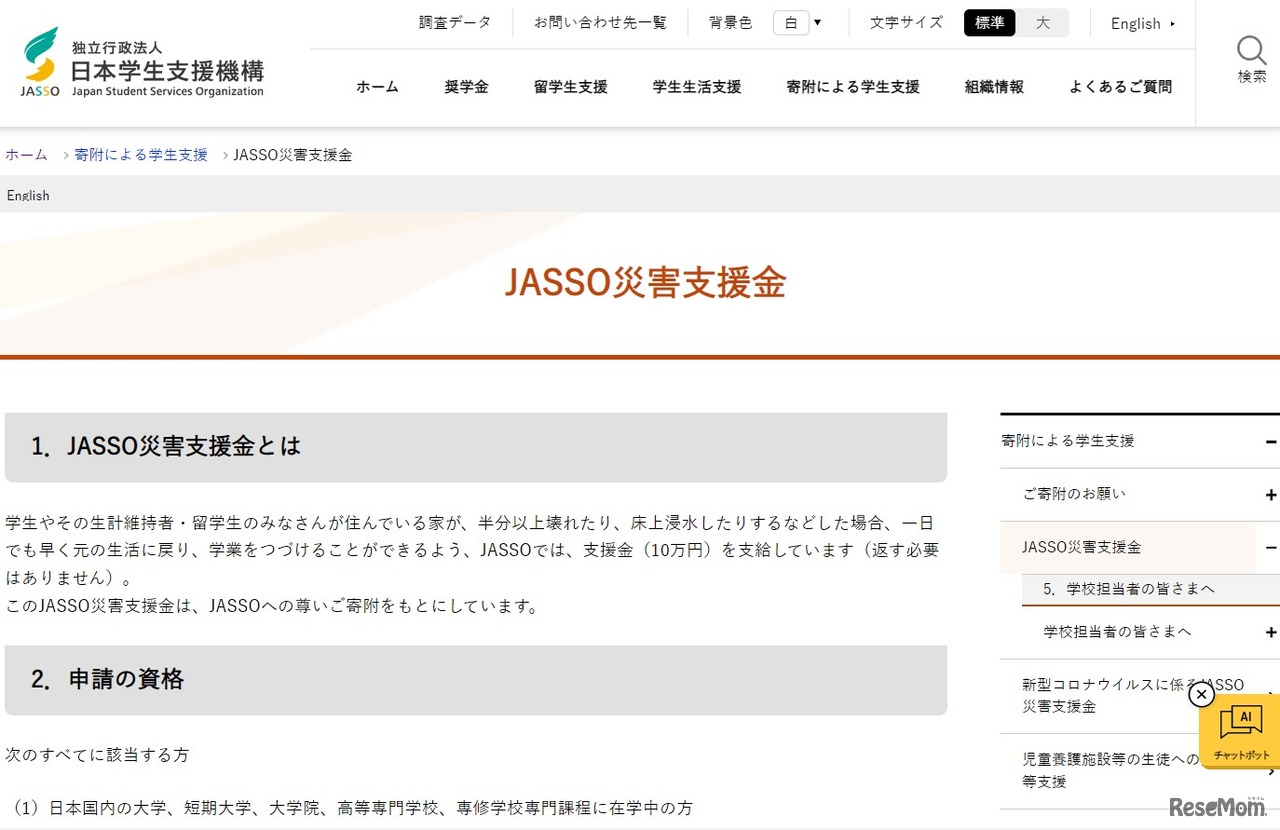
Task: Switch text size to 大
Action: pos(1043,22)
